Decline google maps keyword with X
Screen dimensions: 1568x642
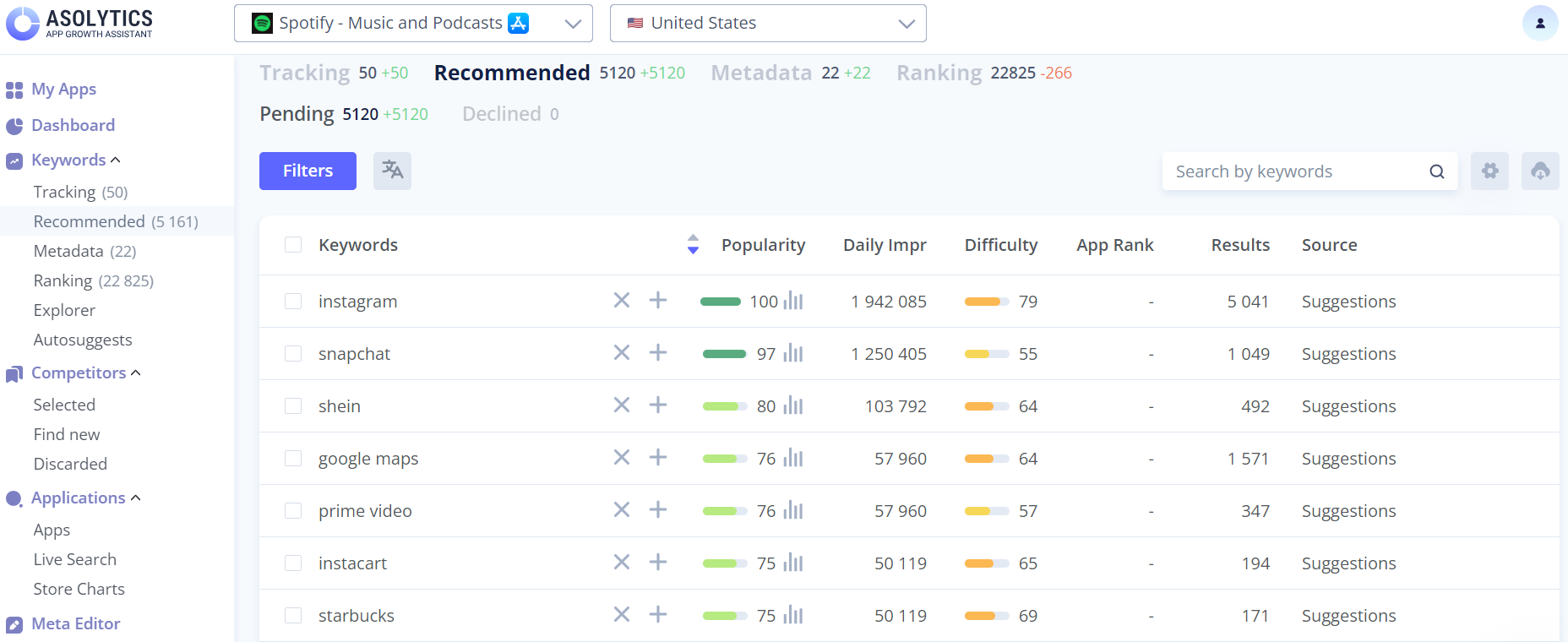(x=622, y=457)
